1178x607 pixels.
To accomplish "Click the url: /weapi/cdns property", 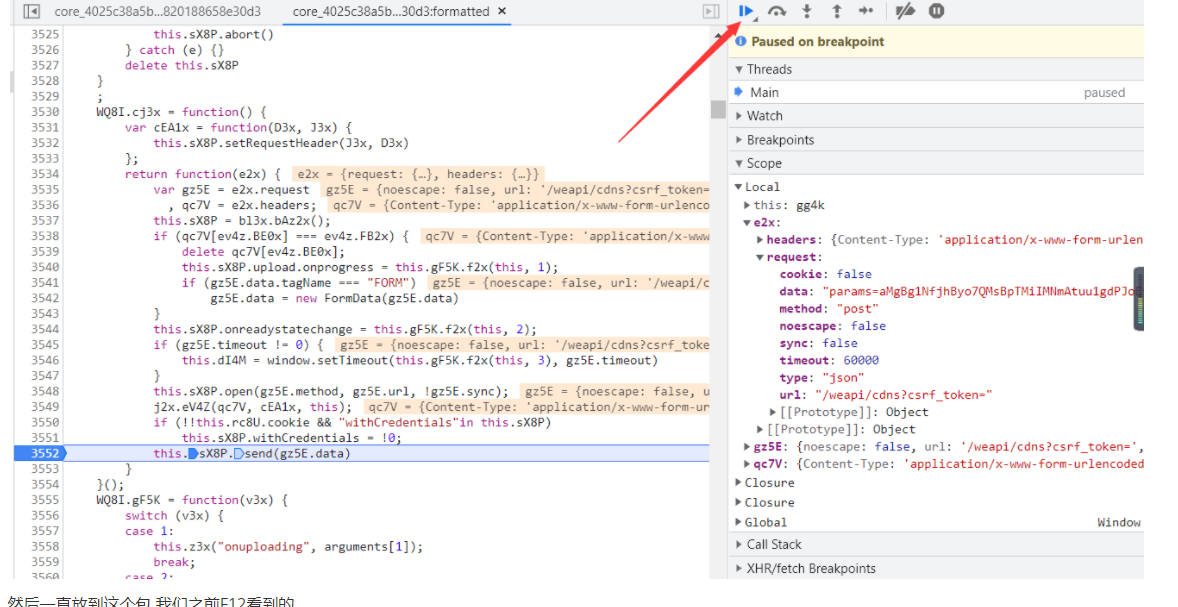I will (886, 395).
